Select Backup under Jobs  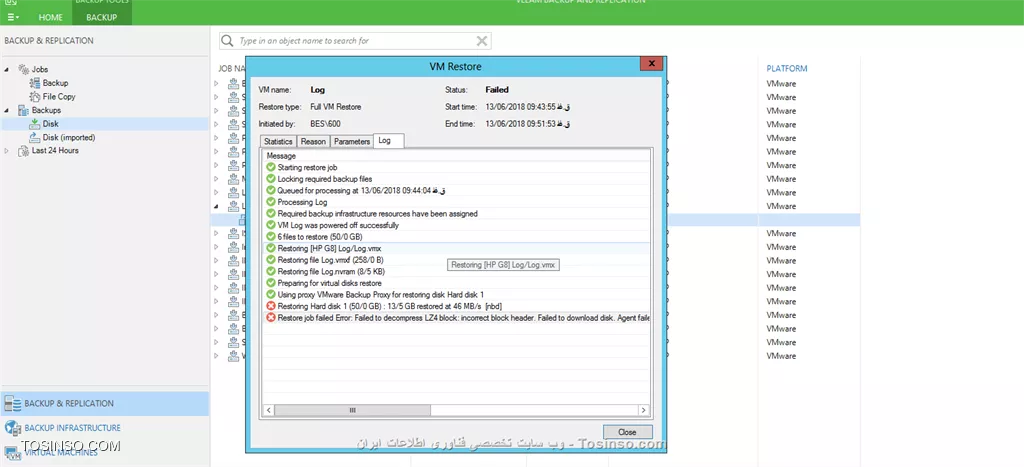(x=55, y=83)
